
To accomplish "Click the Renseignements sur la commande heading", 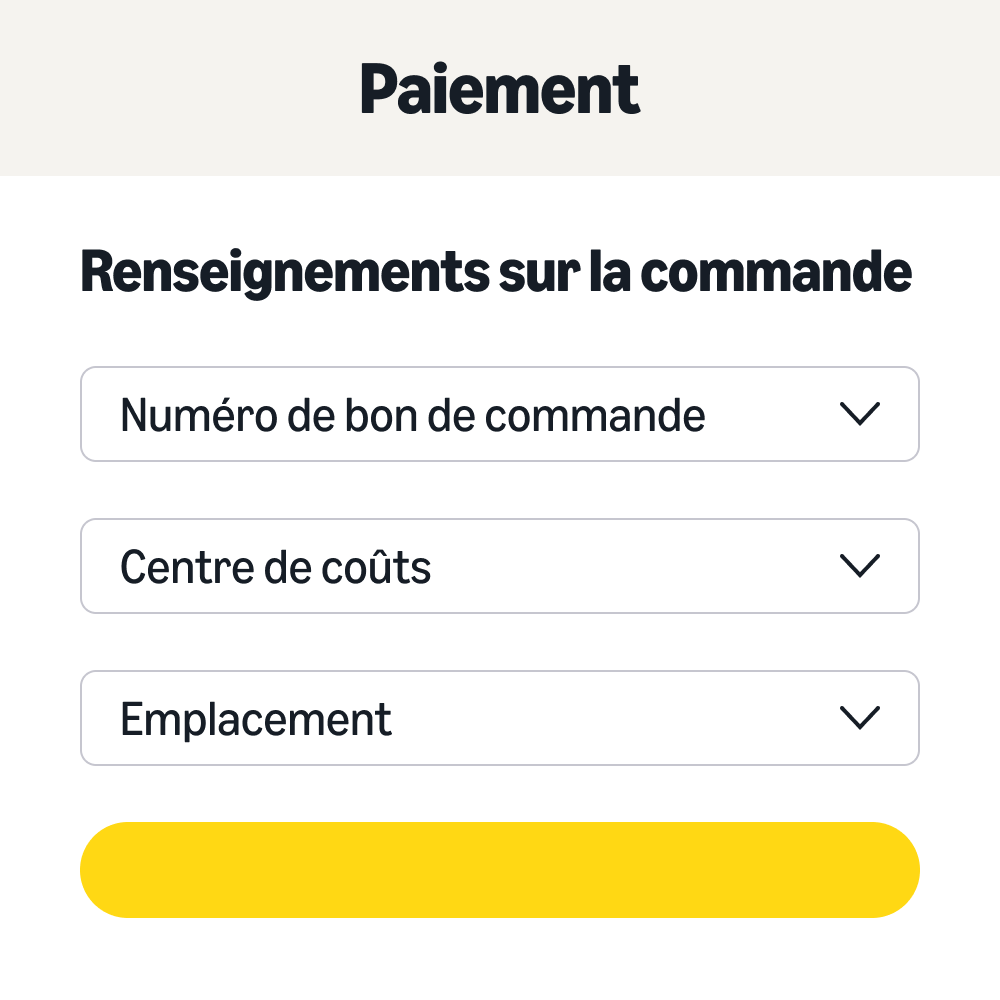I will (x=496, y=270).
